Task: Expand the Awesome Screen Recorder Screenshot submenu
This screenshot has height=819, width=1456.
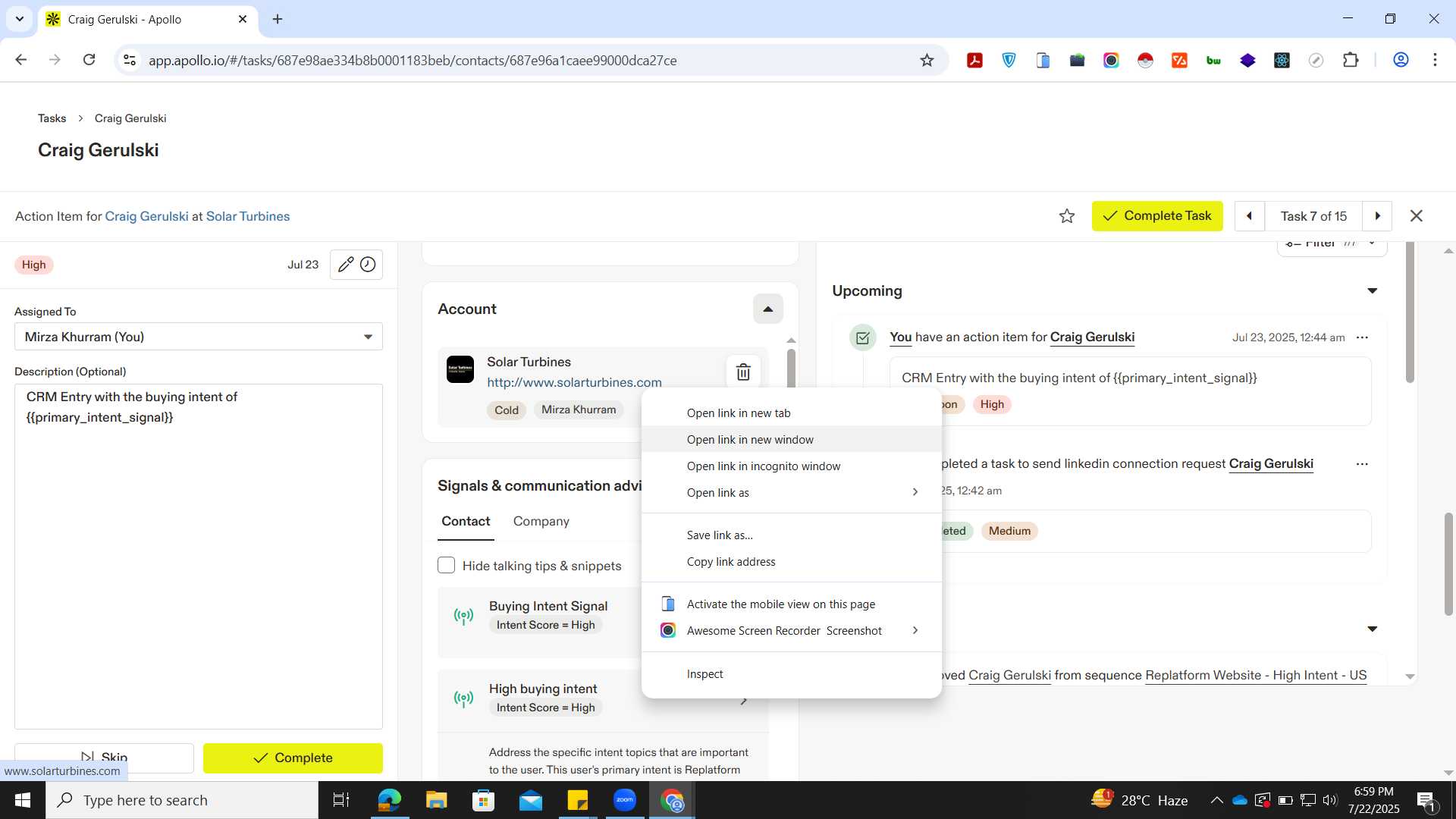Action: coord(792,631)
